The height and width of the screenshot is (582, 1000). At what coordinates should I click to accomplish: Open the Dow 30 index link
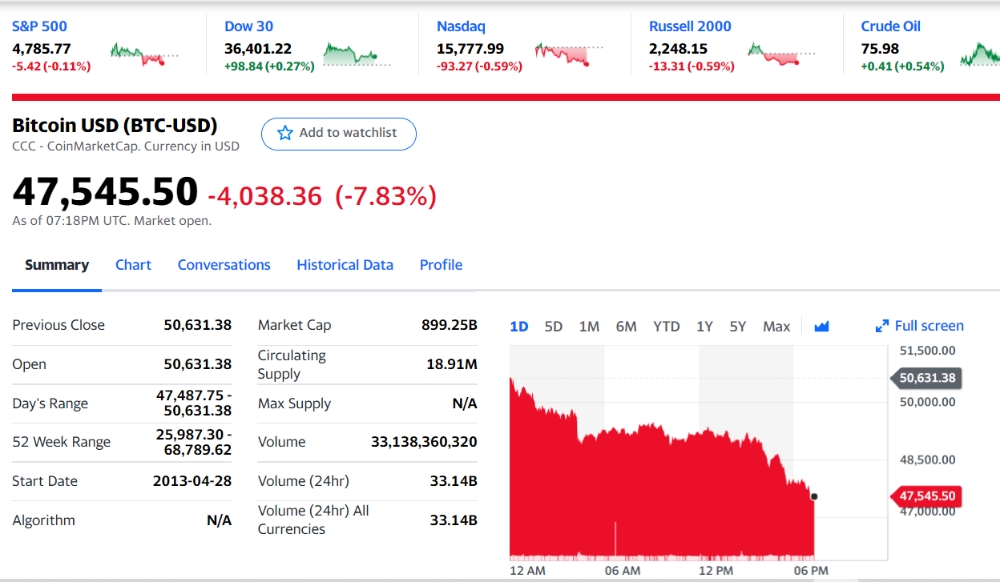click(x=249, y=26)
